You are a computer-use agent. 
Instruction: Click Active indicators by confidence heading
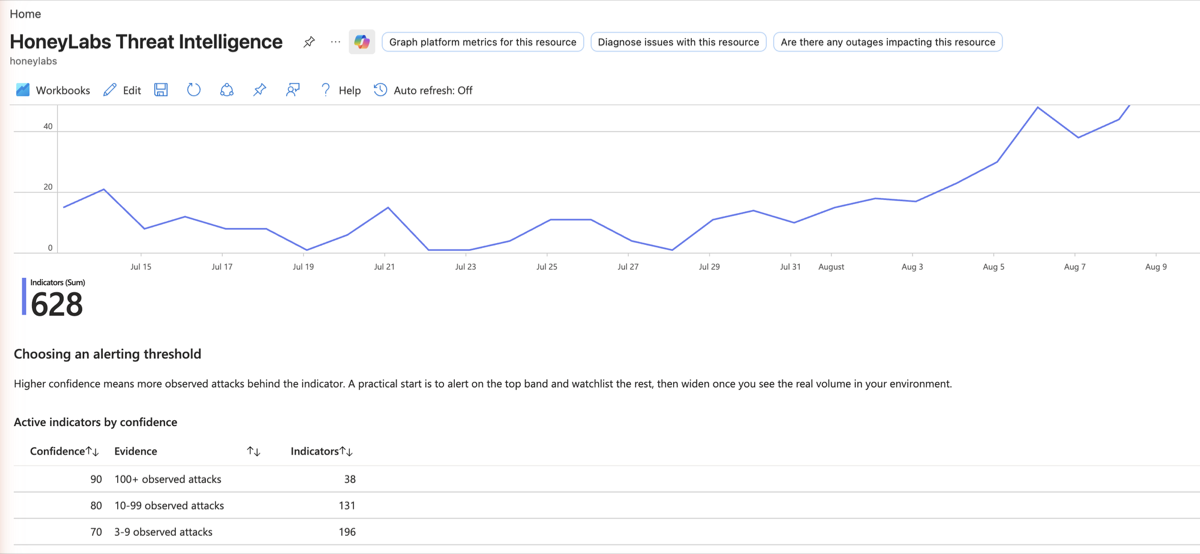[x=96, y=422]
